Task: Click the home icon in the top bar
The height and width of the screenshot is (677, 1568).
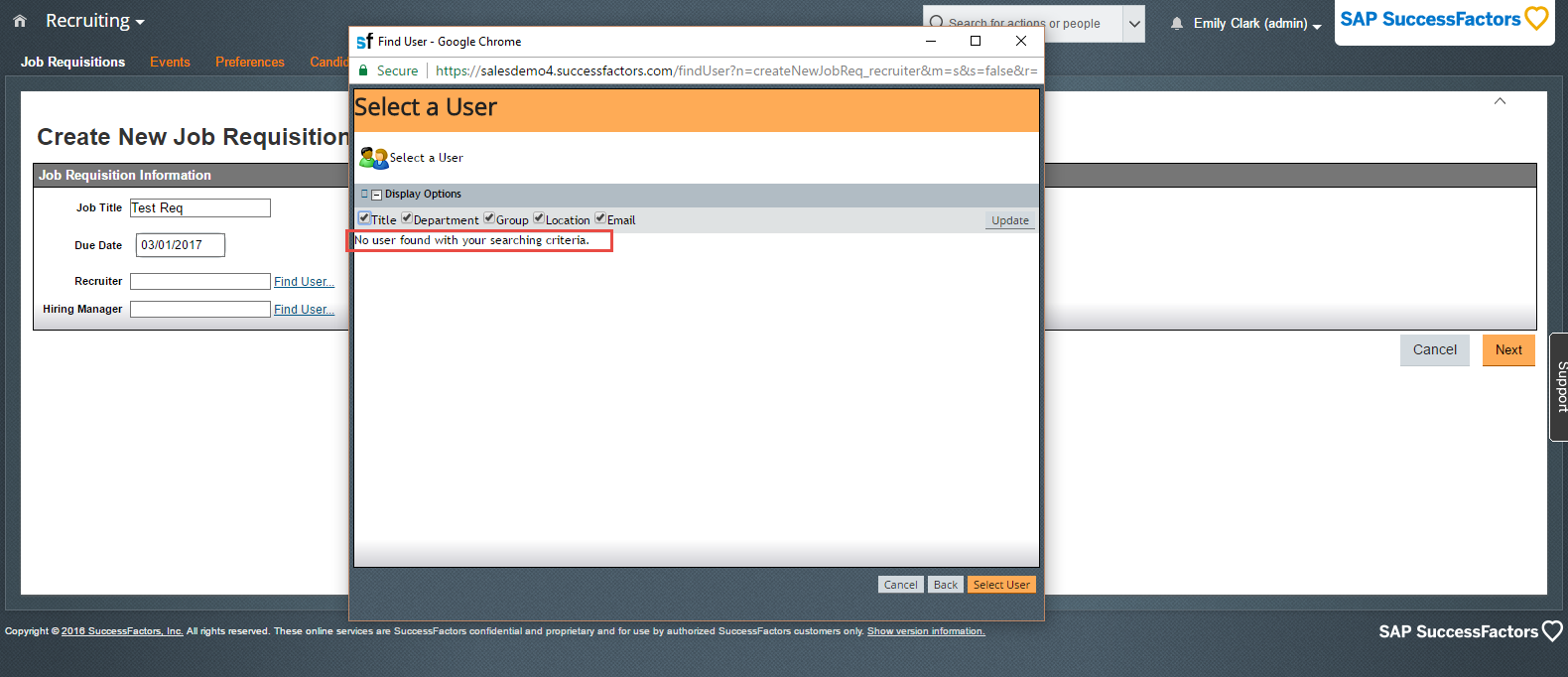Action: click(20, 21)
